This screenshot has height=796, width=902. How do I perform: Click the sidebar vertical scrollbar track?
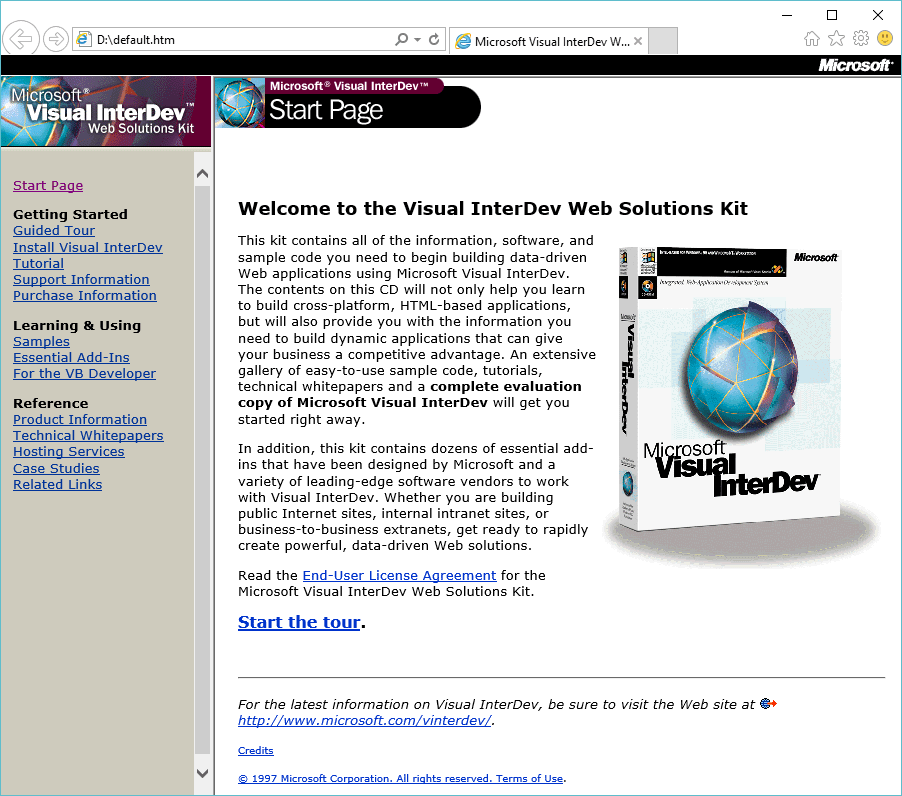(x=202, y=469)
